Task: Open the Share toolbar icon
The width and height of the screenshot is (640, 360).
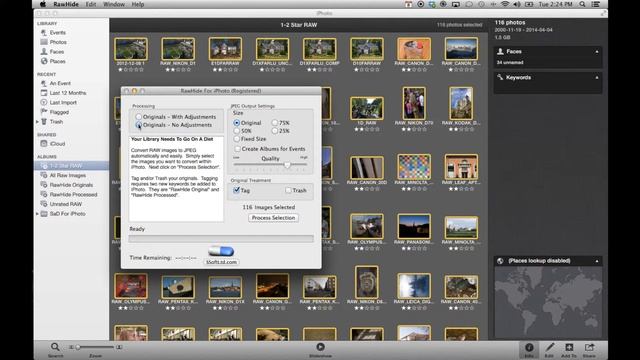Action: pos(589,347)
